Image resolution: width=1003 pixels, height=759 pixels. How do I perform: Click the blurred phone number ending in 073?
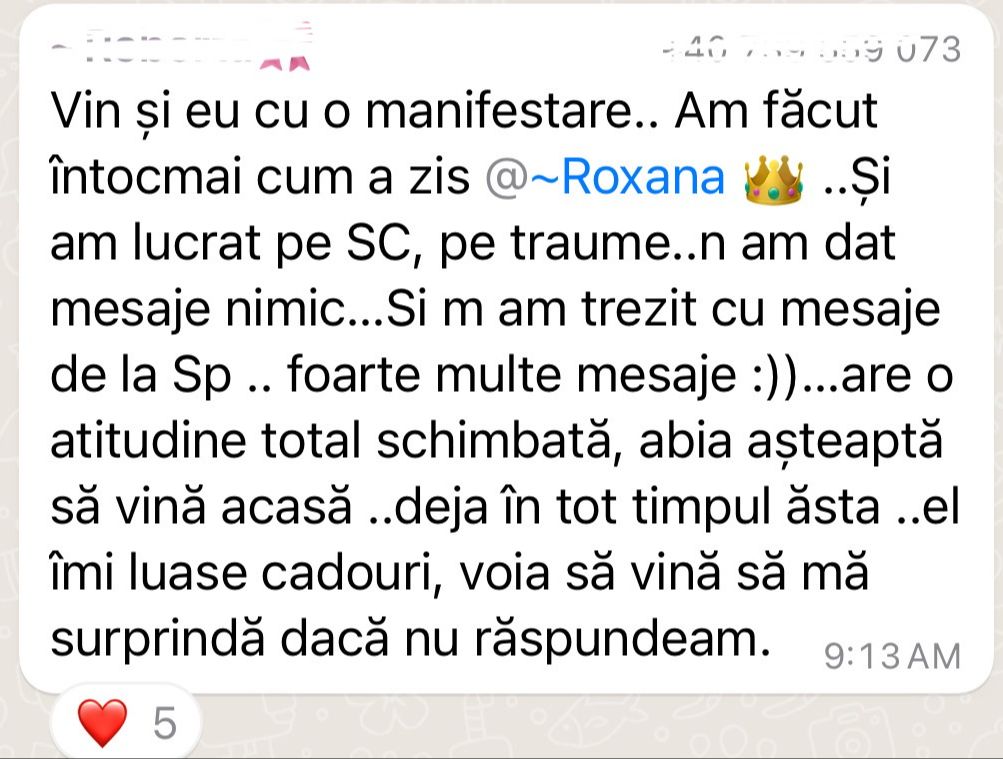point(811,49)
